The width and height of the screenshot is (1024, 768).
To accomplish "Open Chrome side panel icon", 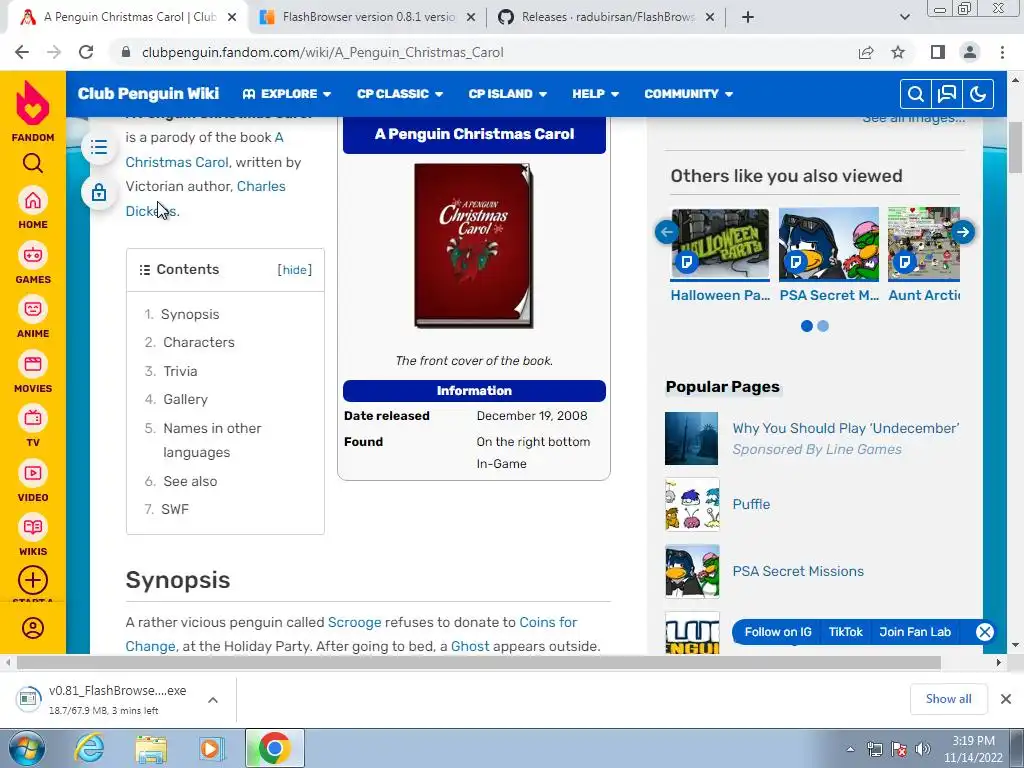I will coord(938,52).
